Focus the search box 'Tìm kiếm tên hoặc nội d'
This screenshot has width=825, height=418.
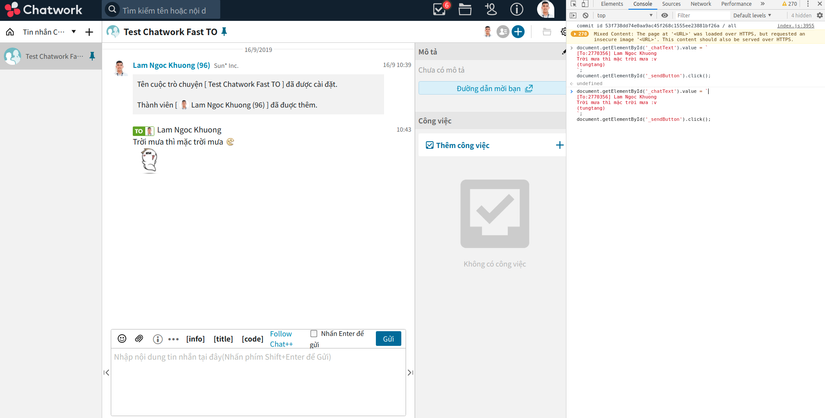[161, 10]
